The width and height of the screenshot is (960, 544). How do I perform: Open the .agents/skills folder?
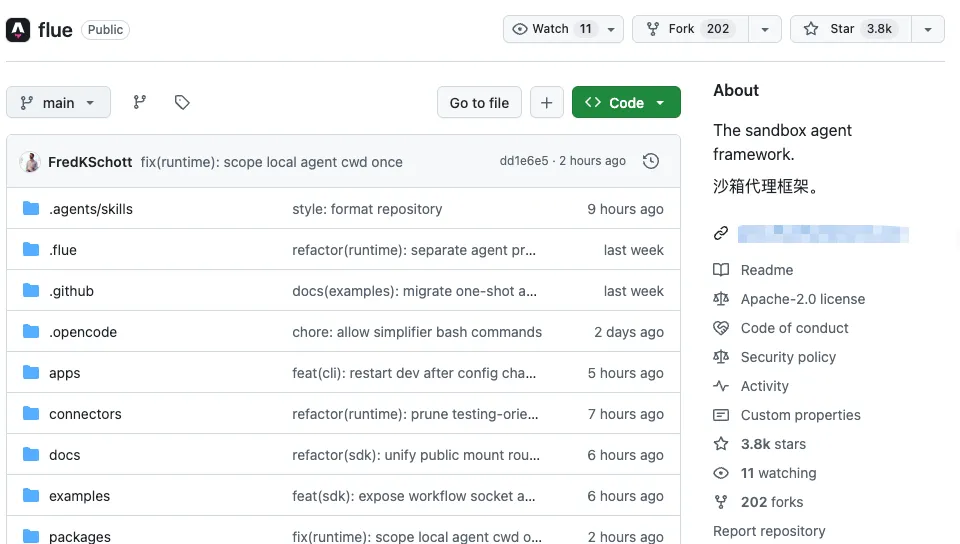[91, 209]
